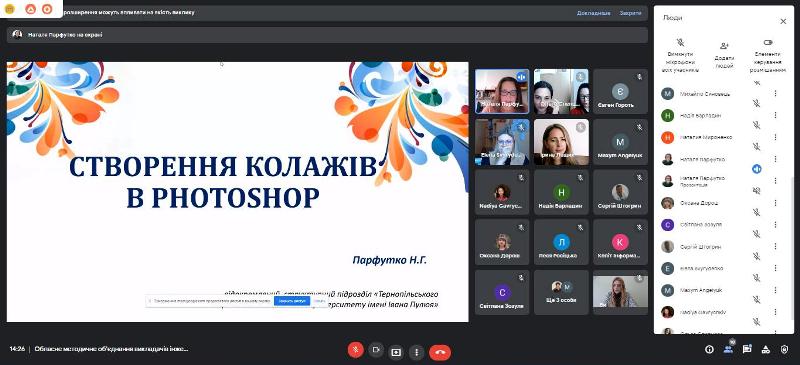The height and width of the screenshot is (365, 800).
Task: Select the Леся Ройкцо tile with Л avatar
Action: tap(561, 242)
